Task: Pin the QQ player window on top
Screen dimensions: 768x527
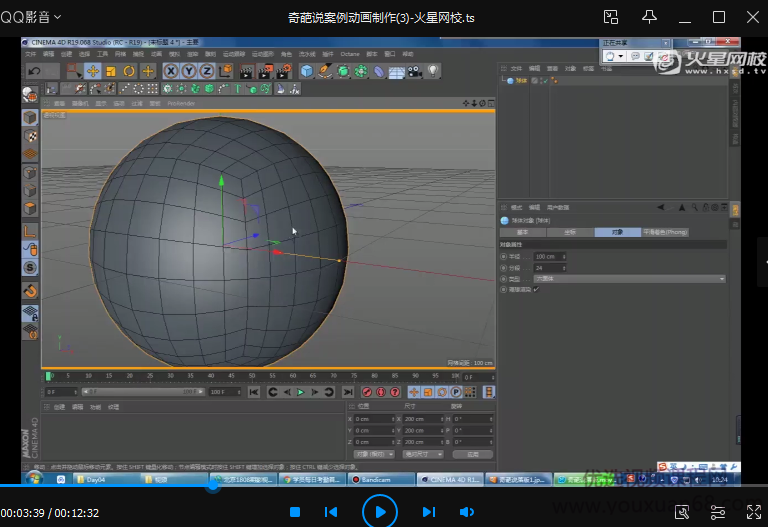Action: coord(649,17)
